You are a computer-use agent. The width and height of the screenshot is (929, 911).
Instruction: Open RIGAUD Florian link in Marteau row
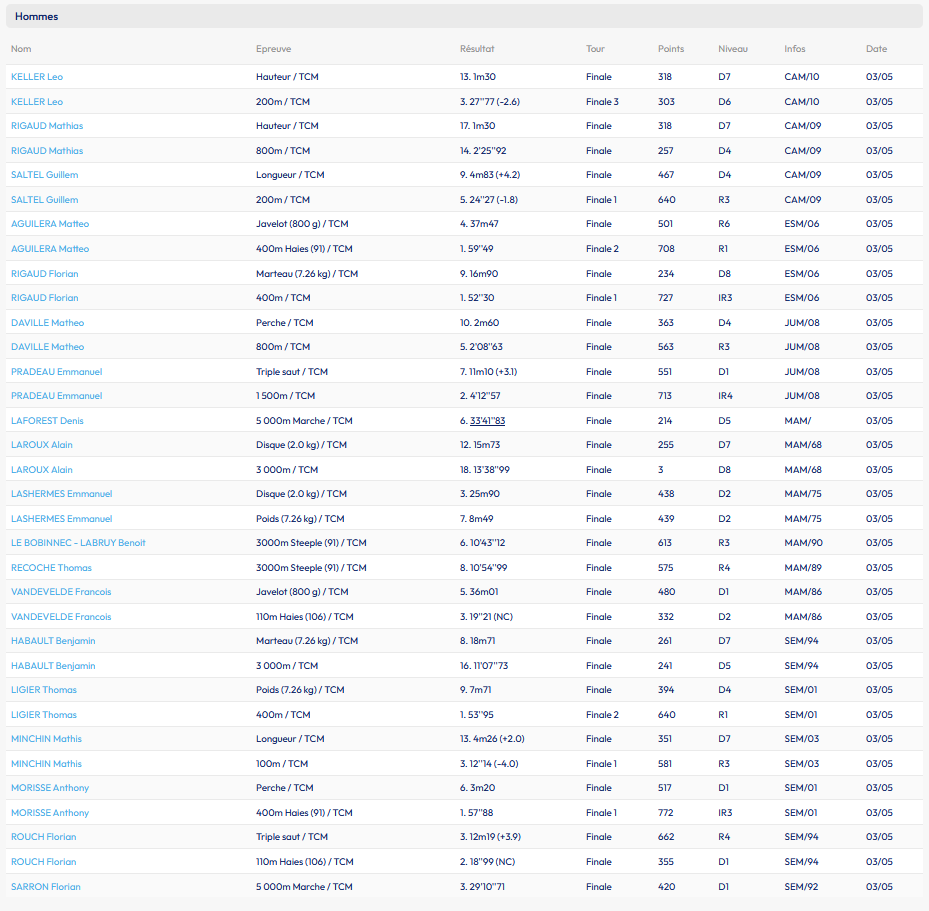[44, 274]
